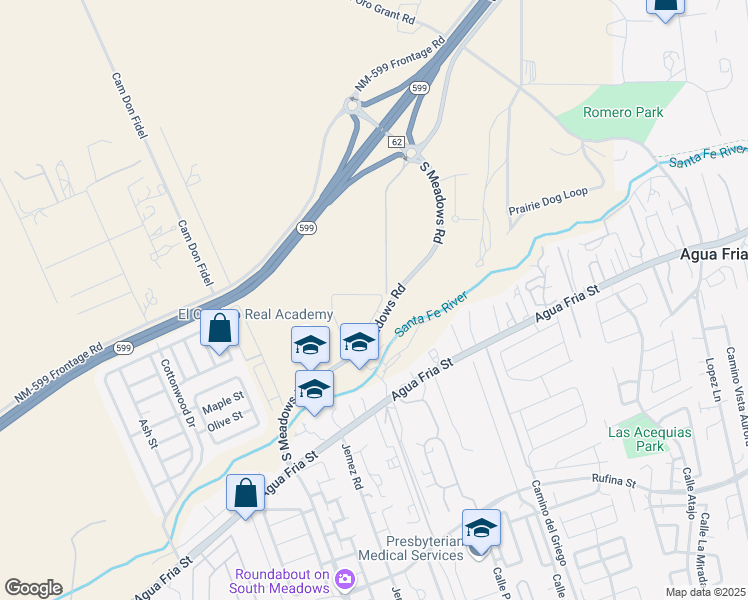
Task: Click the El Camino Real Academy label
Action: coord(256,314)
